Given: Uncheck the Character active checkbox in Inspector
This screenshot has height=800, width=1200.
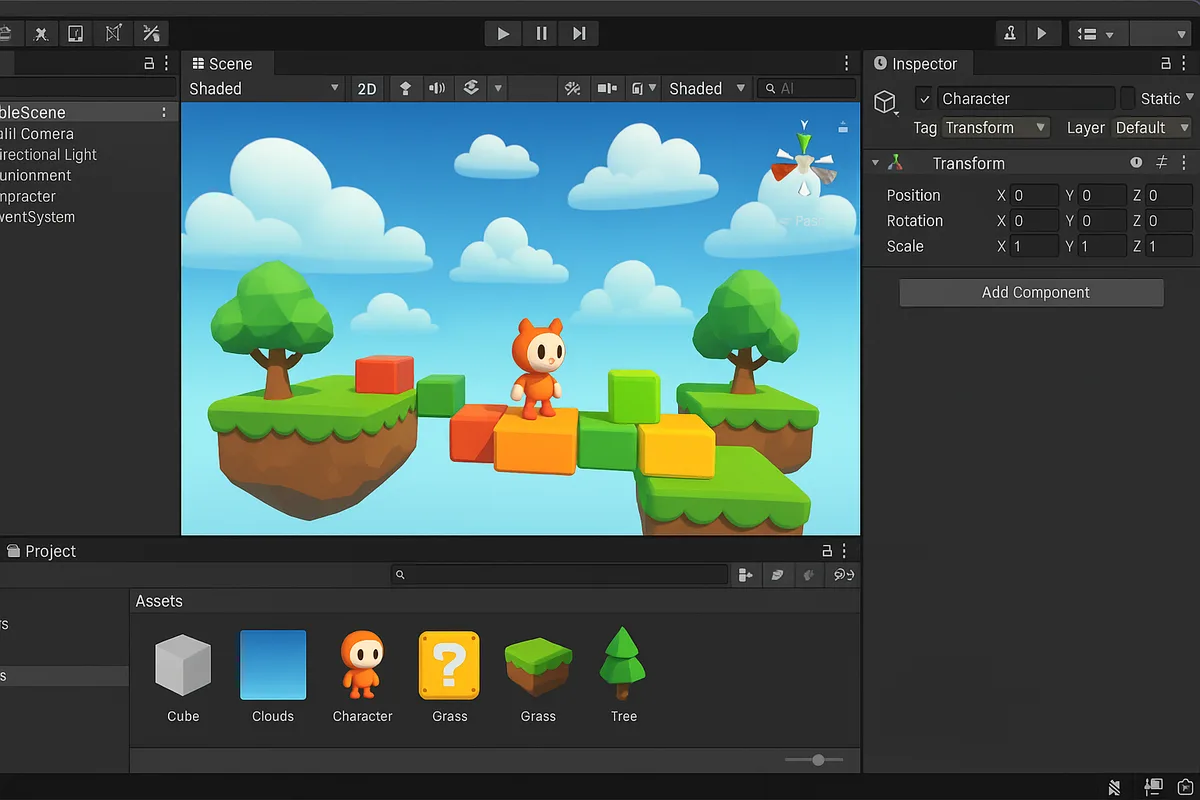Looking at the screenshot, I should pos(925,98).
